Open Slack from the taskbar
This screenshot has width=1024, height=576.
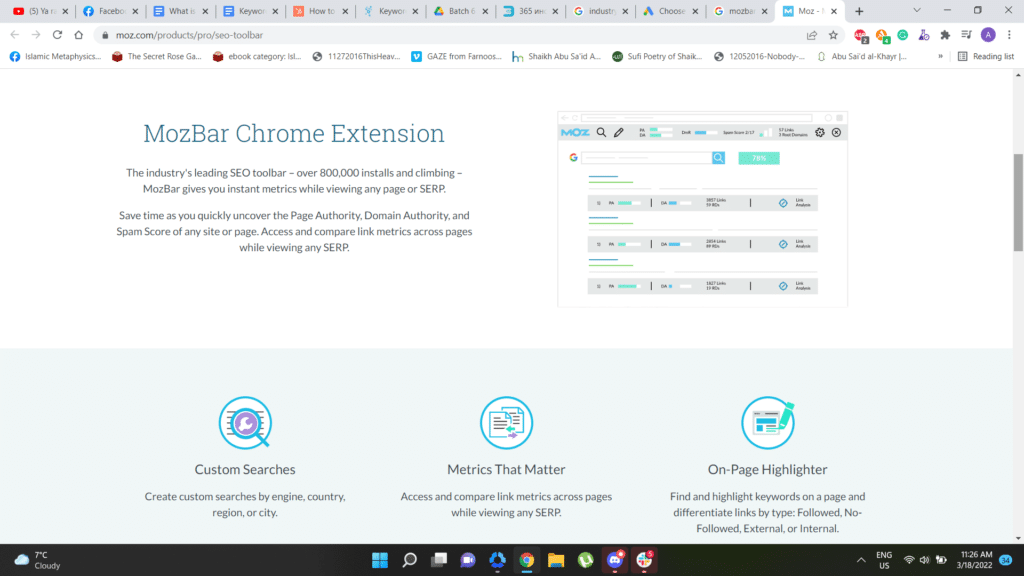click(644, 560)
